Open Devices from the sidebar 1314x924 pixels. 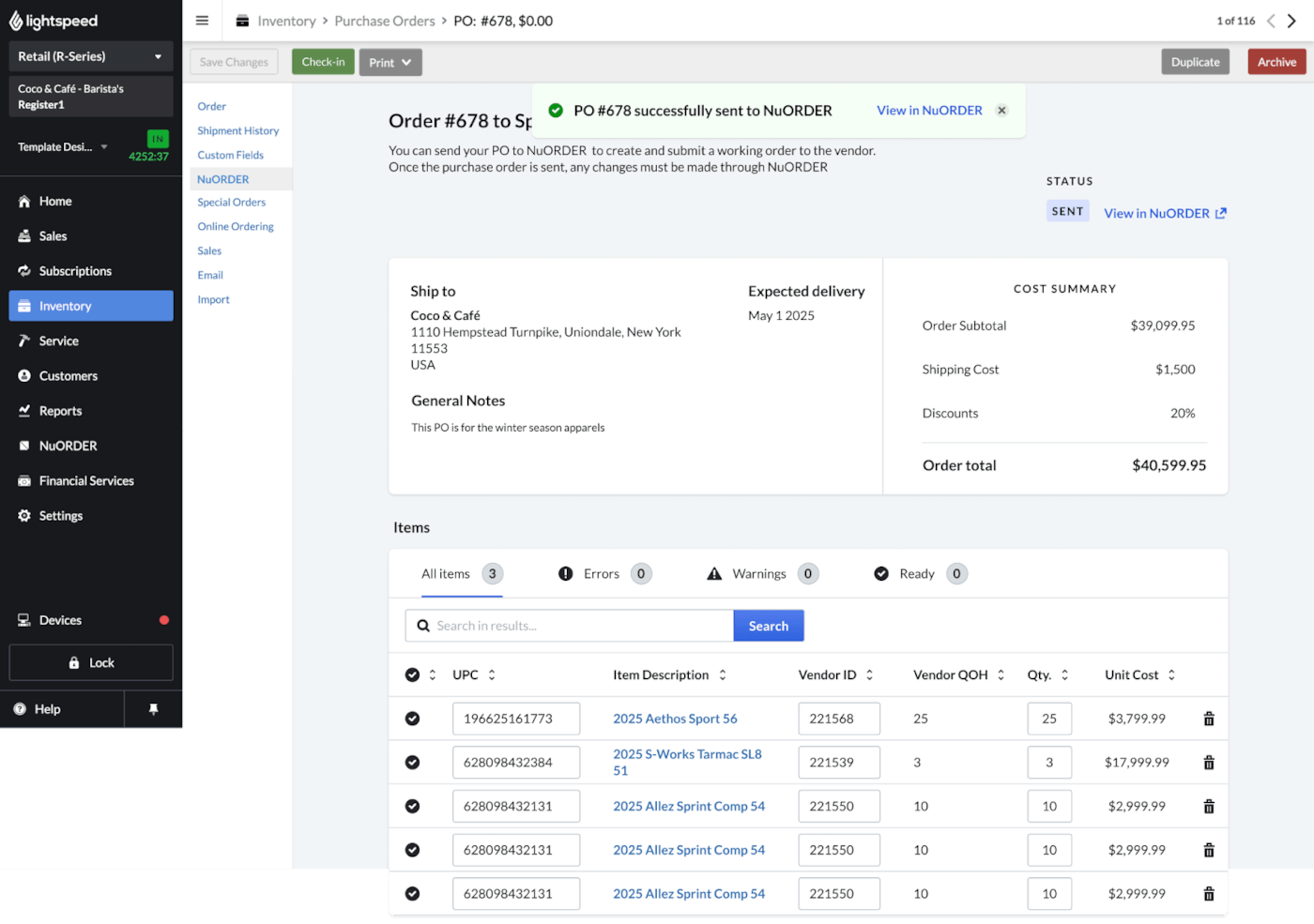(91, 620)
